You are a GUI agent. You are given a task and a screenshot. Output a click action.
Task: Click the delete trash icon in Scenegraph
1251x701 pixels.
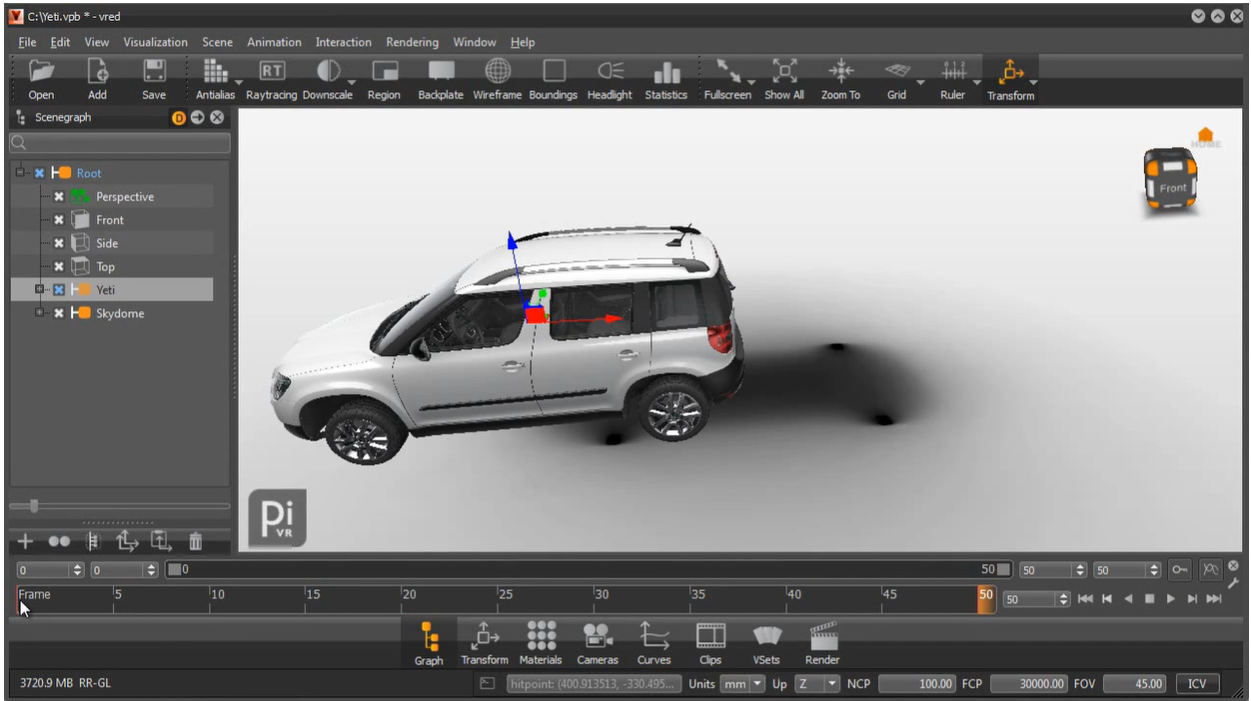(196, 542)
